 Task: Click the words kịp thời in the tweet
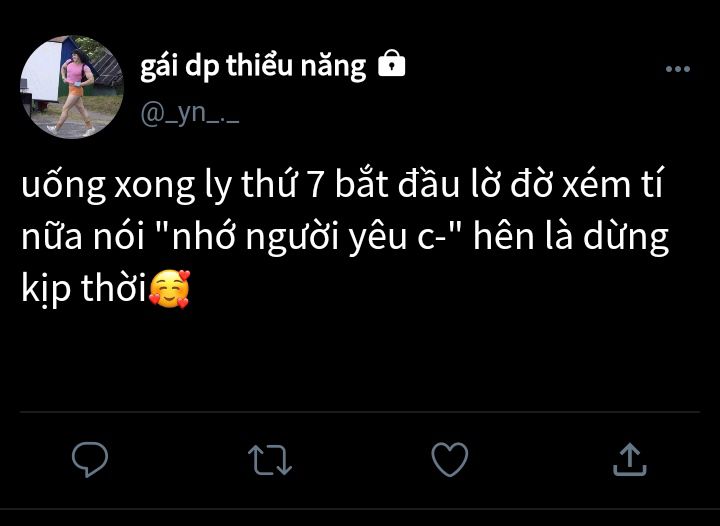[84, 290]
